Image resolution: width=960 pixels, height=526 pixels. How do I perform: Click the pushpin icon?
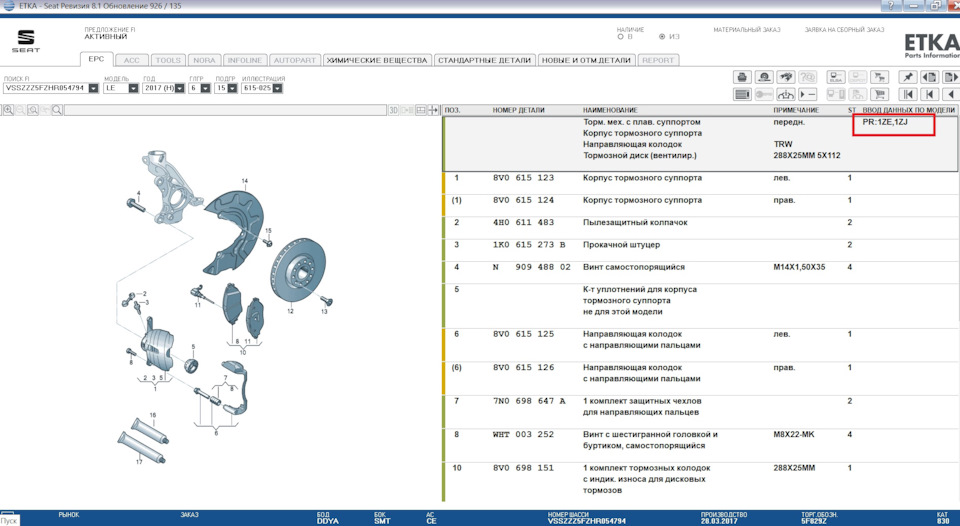coord(907,77)
